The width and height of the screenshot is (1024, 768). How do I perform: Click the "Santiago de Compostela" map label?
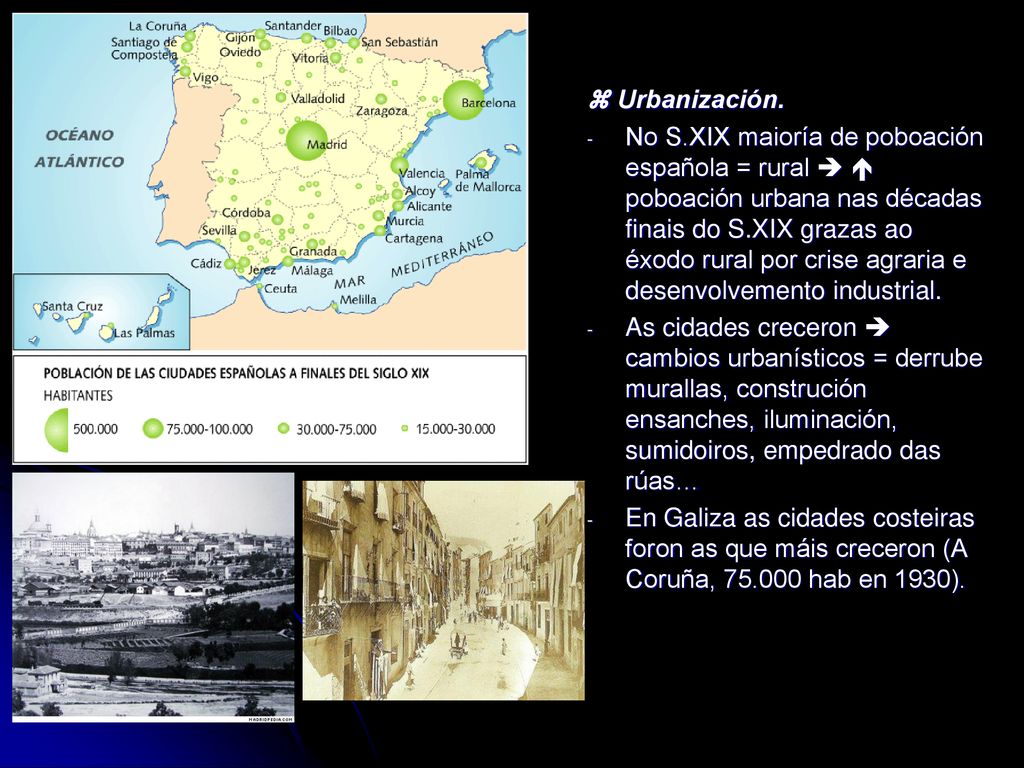144,48
